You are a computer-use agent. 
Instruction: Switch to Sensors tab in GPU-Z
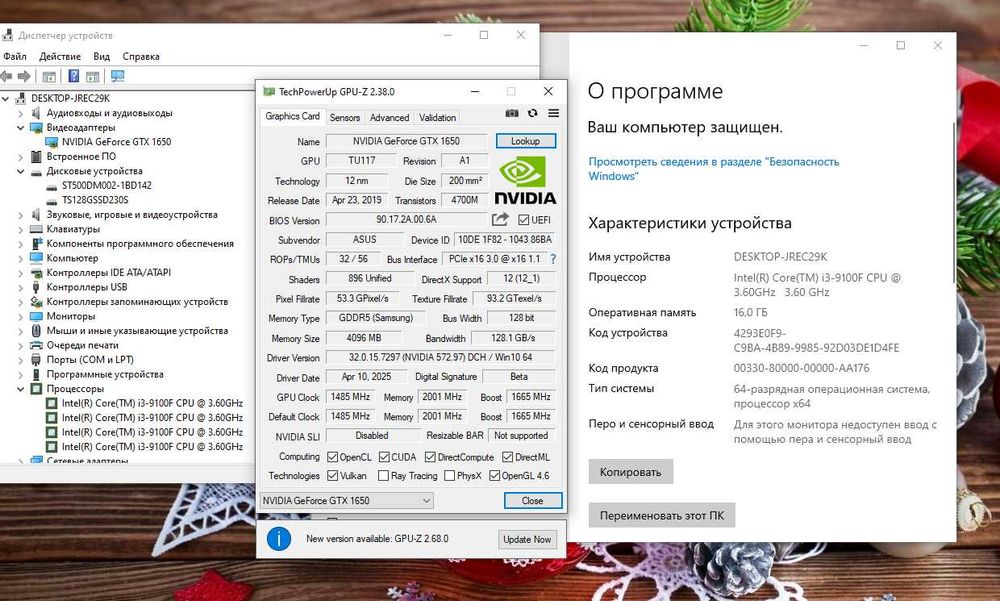(x=344, y=117)
